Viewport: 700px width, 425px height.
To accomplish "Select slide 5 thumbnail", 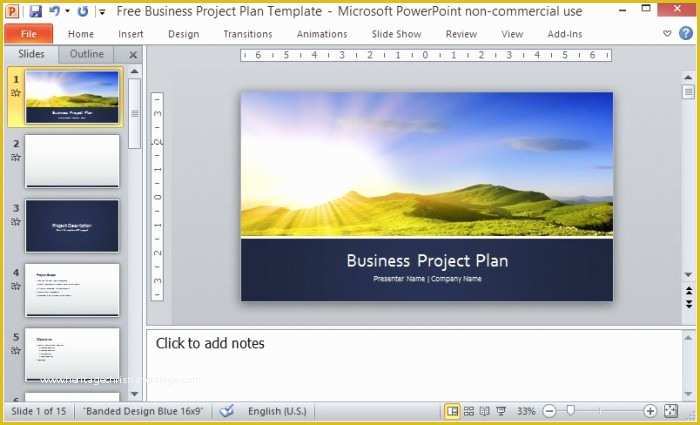I will point(72,354).
